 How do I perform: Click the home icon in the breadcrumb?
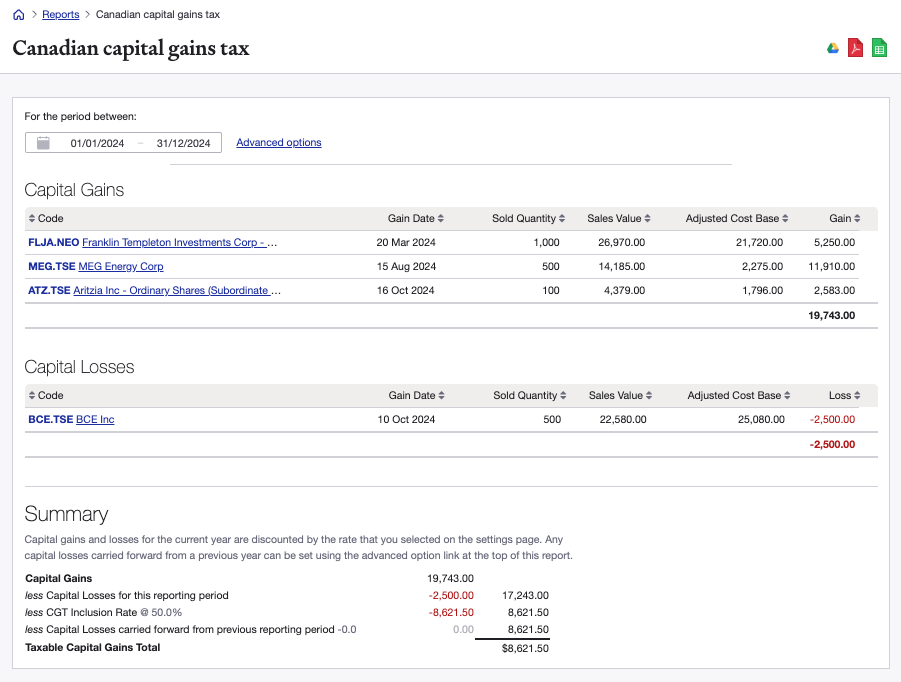coord(18,15)
